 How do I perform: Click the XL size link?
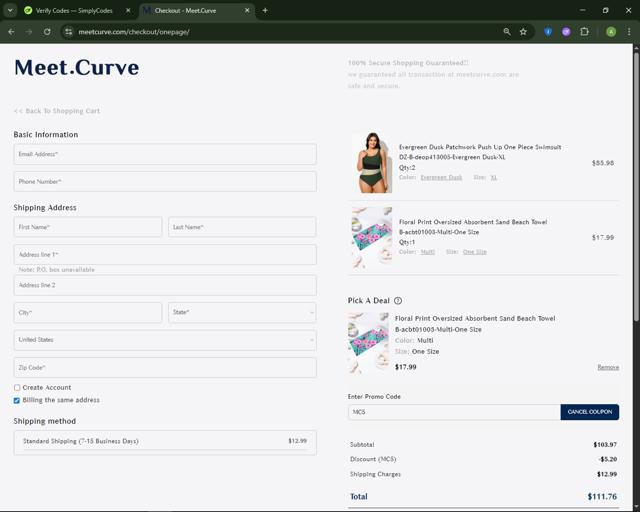coord(493,178)
